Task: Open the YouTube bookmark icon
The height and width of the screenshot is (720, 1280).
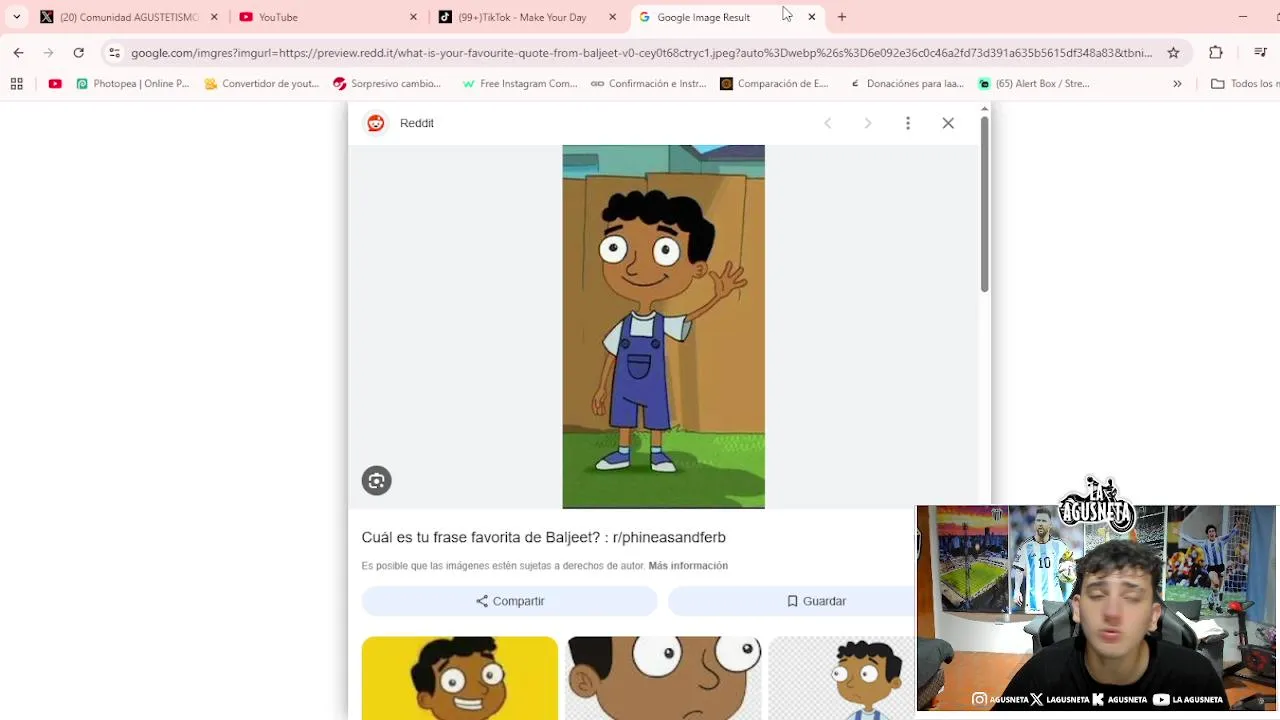Action: click(x=55, y=84)
